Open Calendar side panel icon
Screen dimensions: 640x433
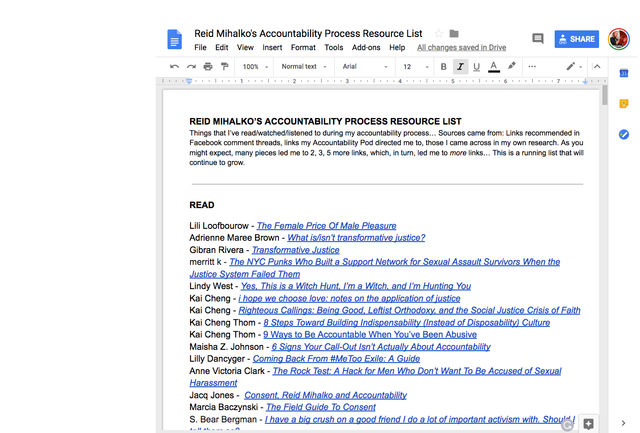624,73
